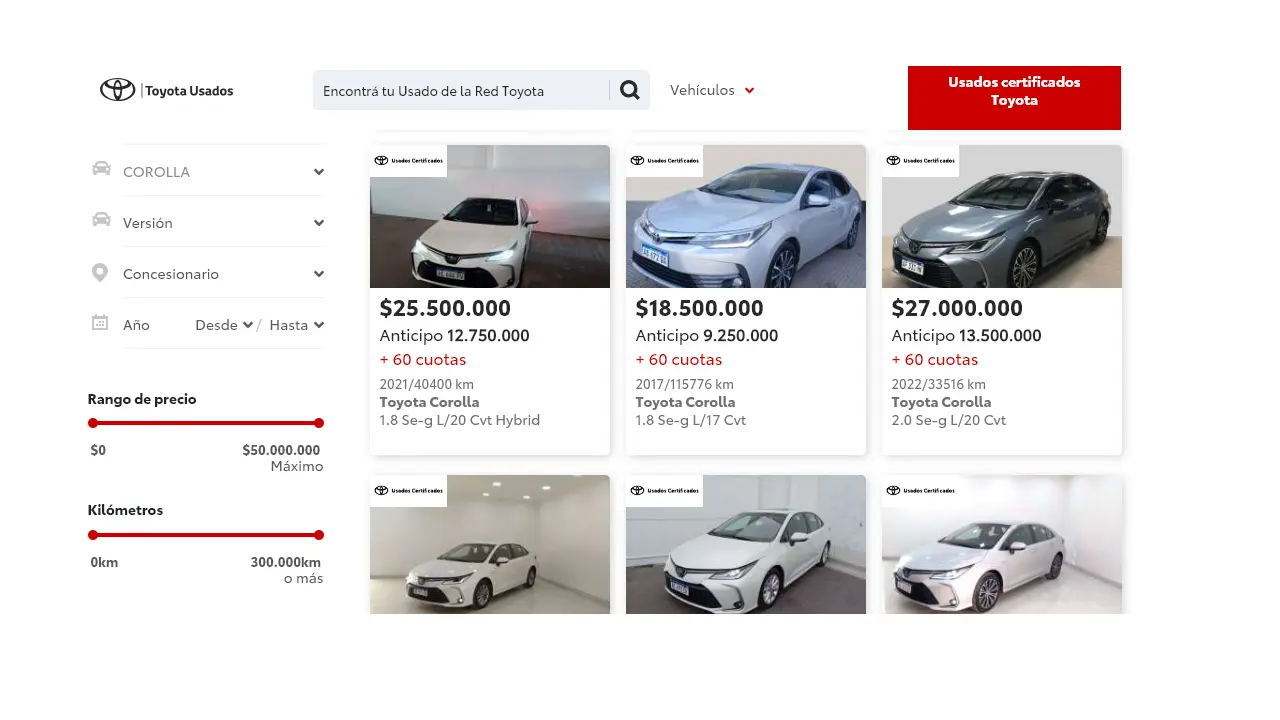This screenshot has width=1280, height=720.
Task: Click the car icon beside COROLLA
Action: [101, 168]
